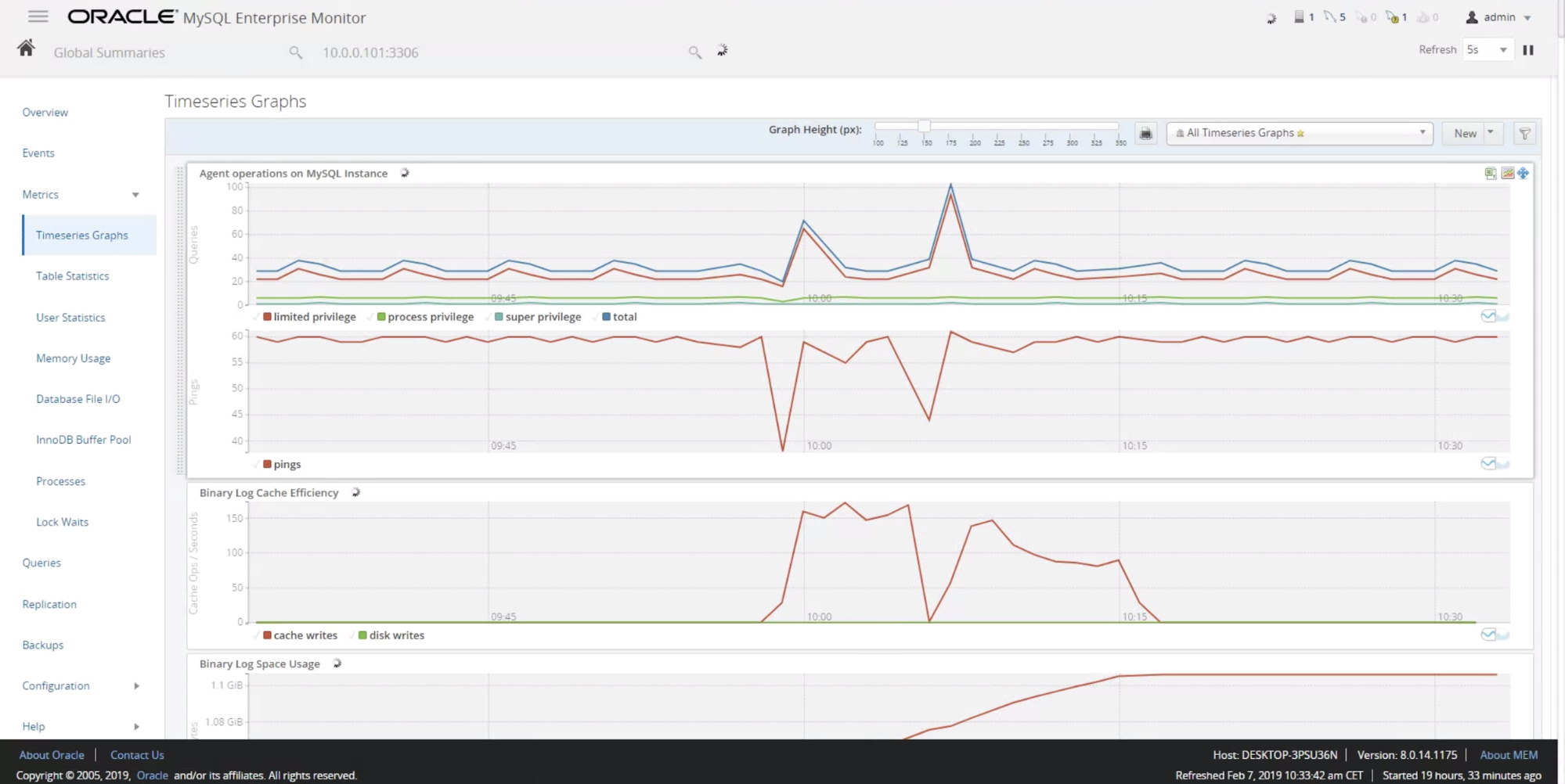1565x784 pixels.
Task: Export Agent operations graph as CSV
Action: click(1491, 173)
